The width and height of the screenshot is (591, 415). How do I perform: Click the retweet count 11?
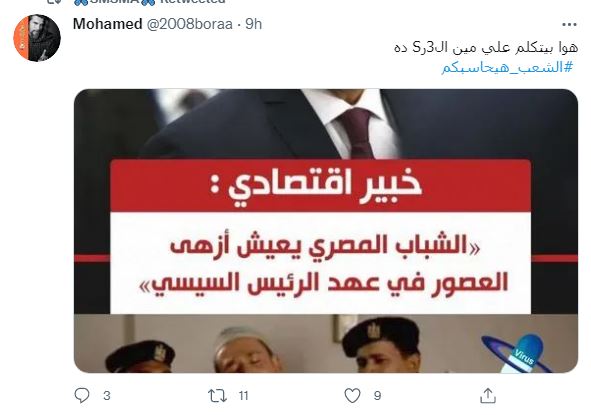pyautogui.click(x=243, y=396)
